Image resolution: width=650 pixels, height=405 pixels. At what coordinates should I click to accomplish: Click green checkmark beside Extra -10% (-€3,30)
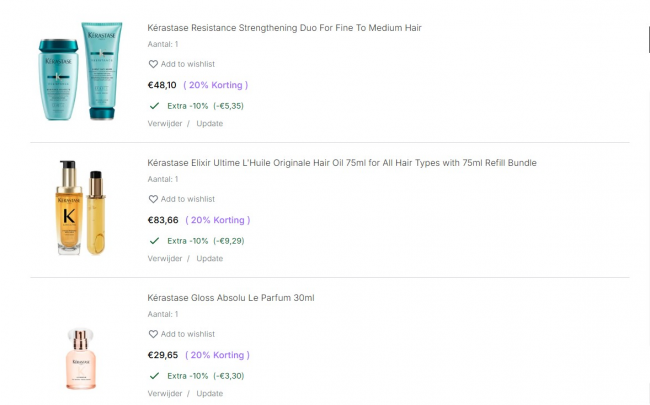coord(154,375)
